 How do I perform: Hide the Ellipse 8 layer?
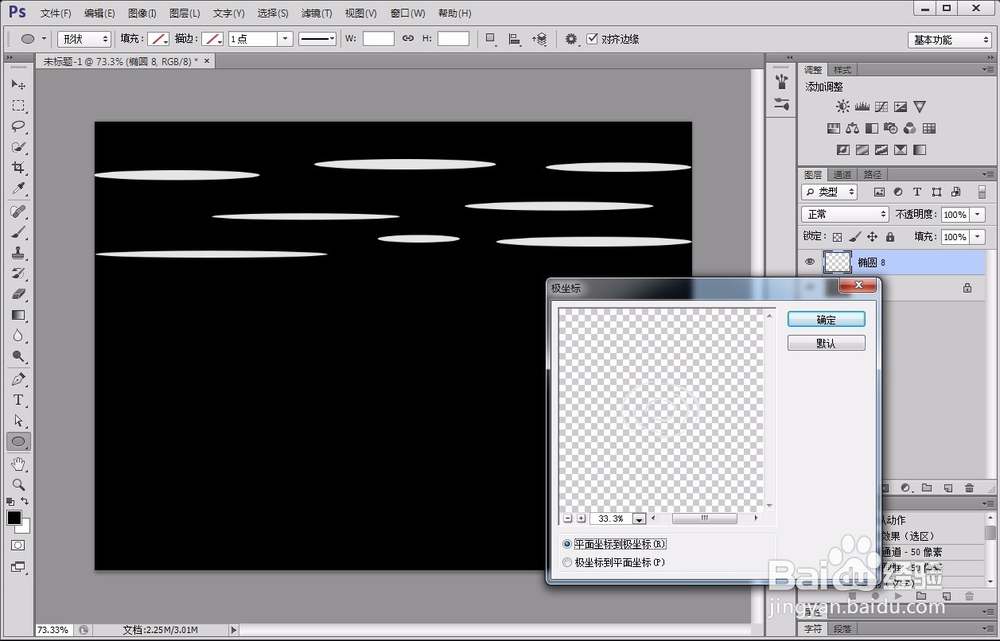point(810,262)
